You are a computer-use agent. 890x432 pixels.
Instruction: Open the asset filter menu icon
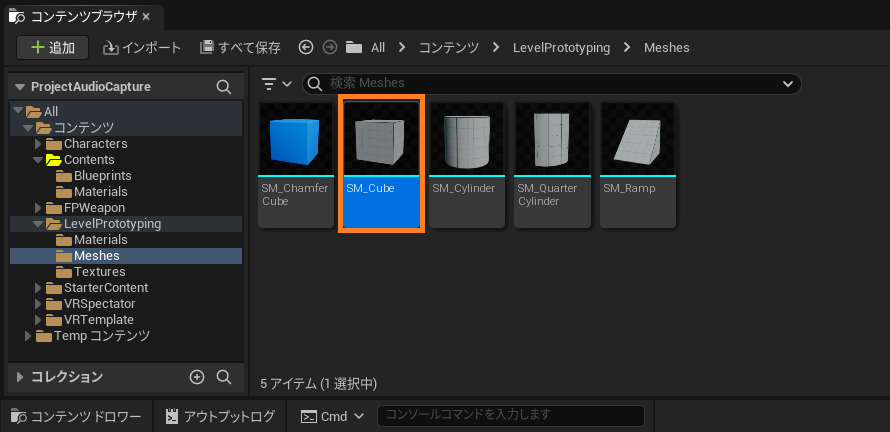point(276,84)
